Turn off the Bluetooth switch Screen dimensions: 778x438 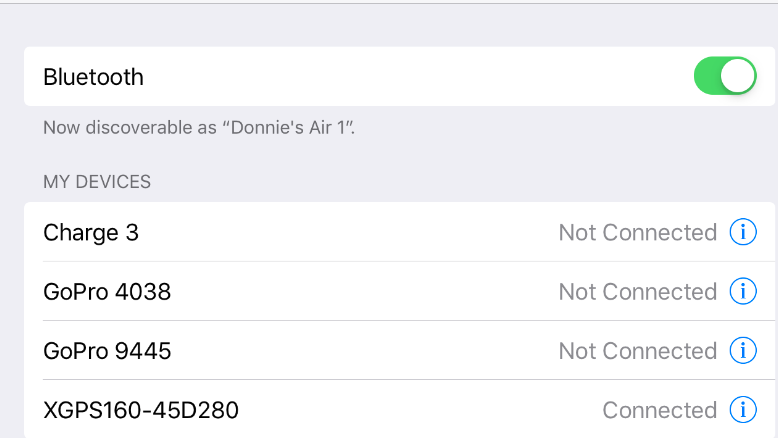coord(725,76)
